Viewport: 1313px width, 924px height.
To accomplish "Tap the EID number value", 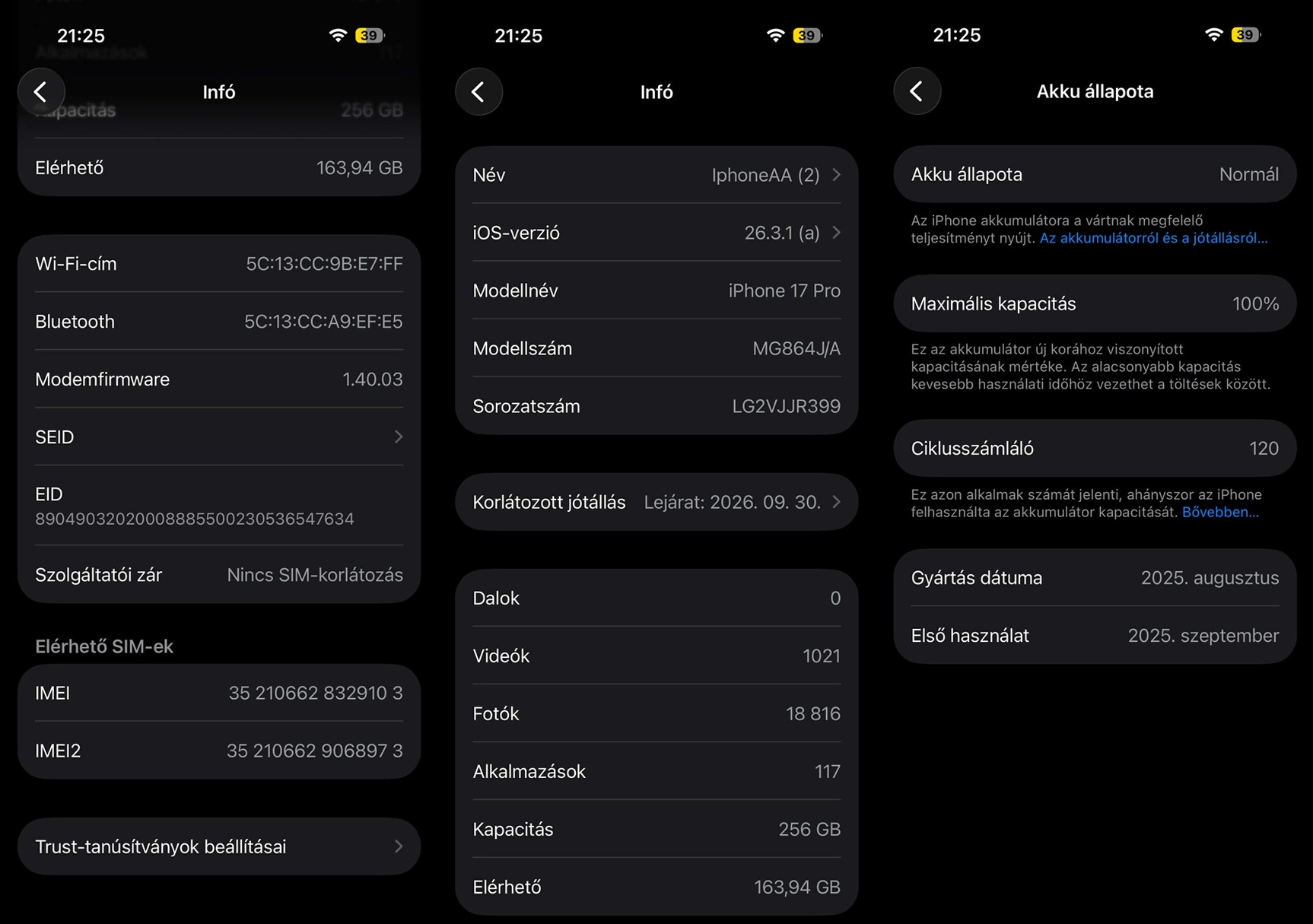I will (x=195, y=519).
